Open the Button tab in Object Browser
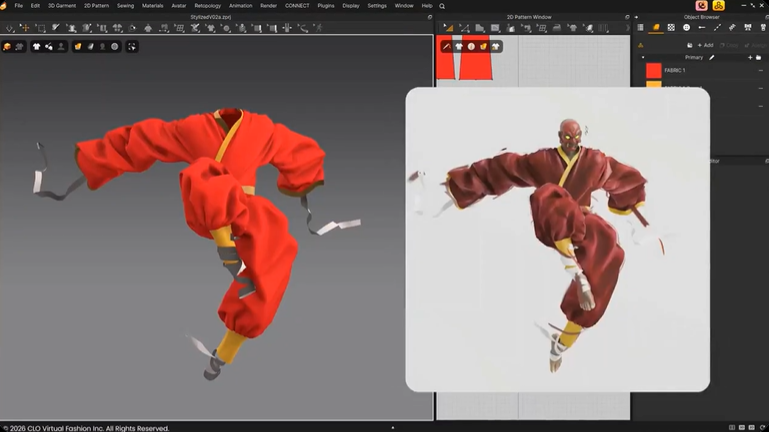Image resolution: width=769 pixels, height=432 pixels. tap(687, 28)
